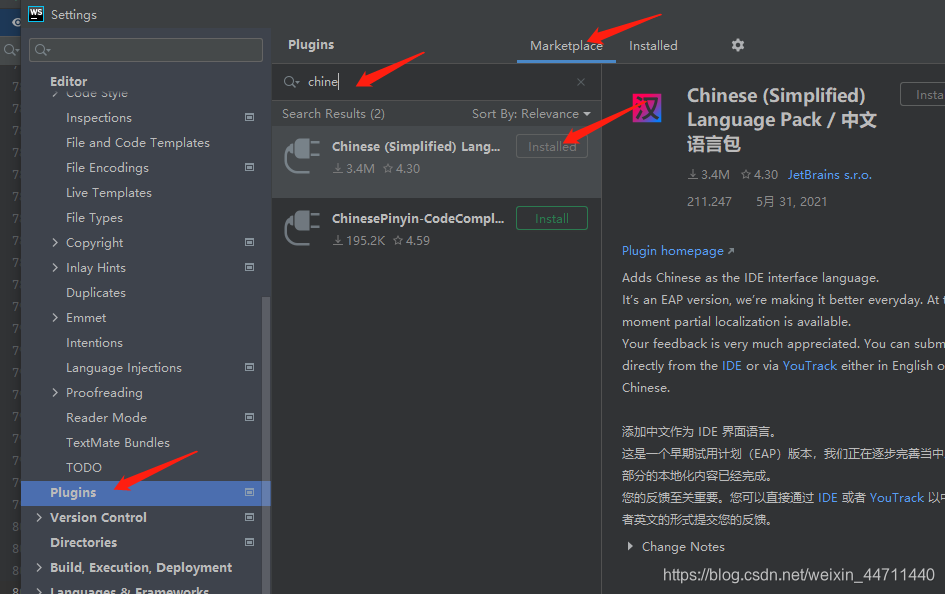This screenshot has height=594, width=945.
Task: Click project-level icon beside Directories
Action: pos(250,542)
